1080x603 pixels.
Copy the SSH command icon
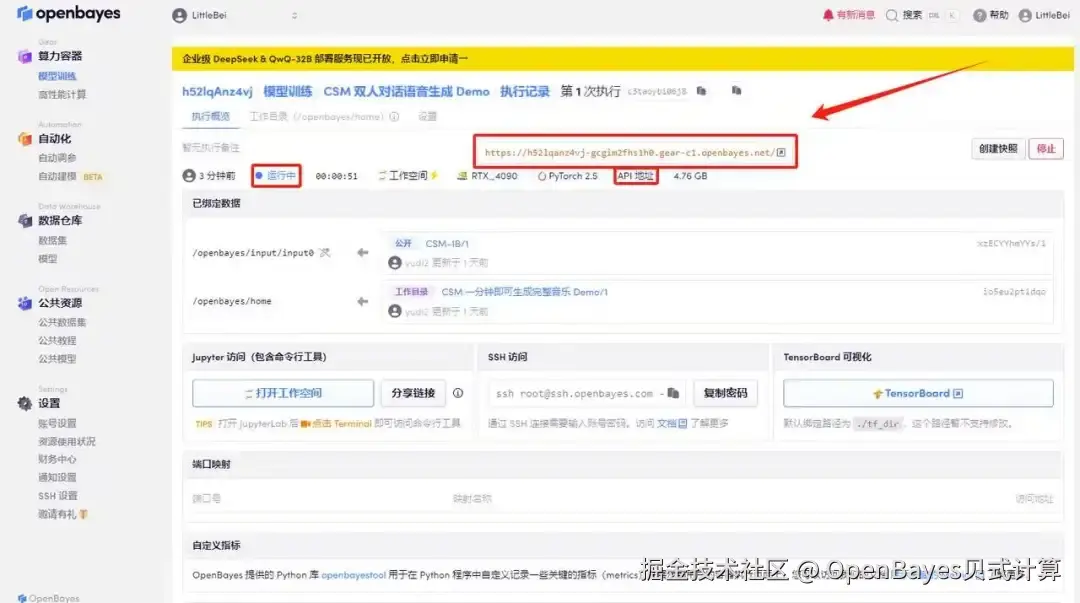674,393
